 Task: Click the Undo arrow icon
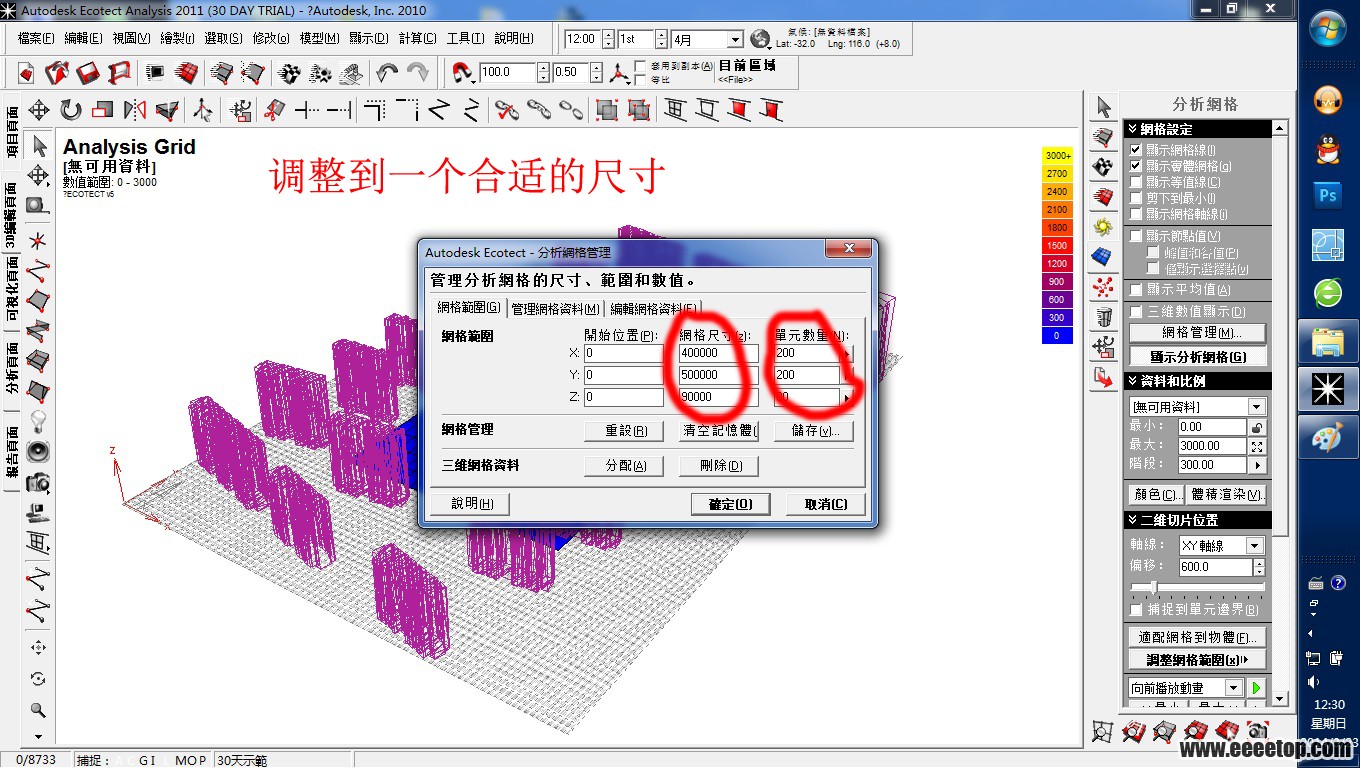click(387, 73)
